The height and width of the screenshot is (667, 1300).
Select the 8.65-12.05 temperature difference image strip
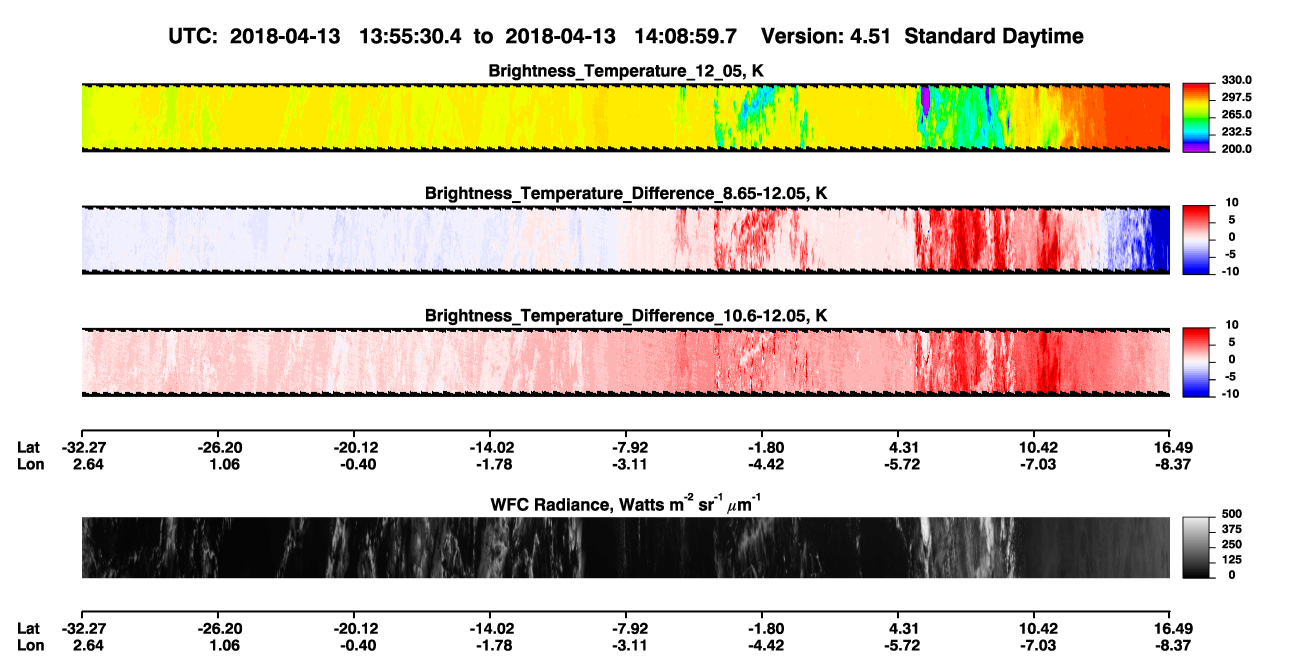click(x=625, y=239)
